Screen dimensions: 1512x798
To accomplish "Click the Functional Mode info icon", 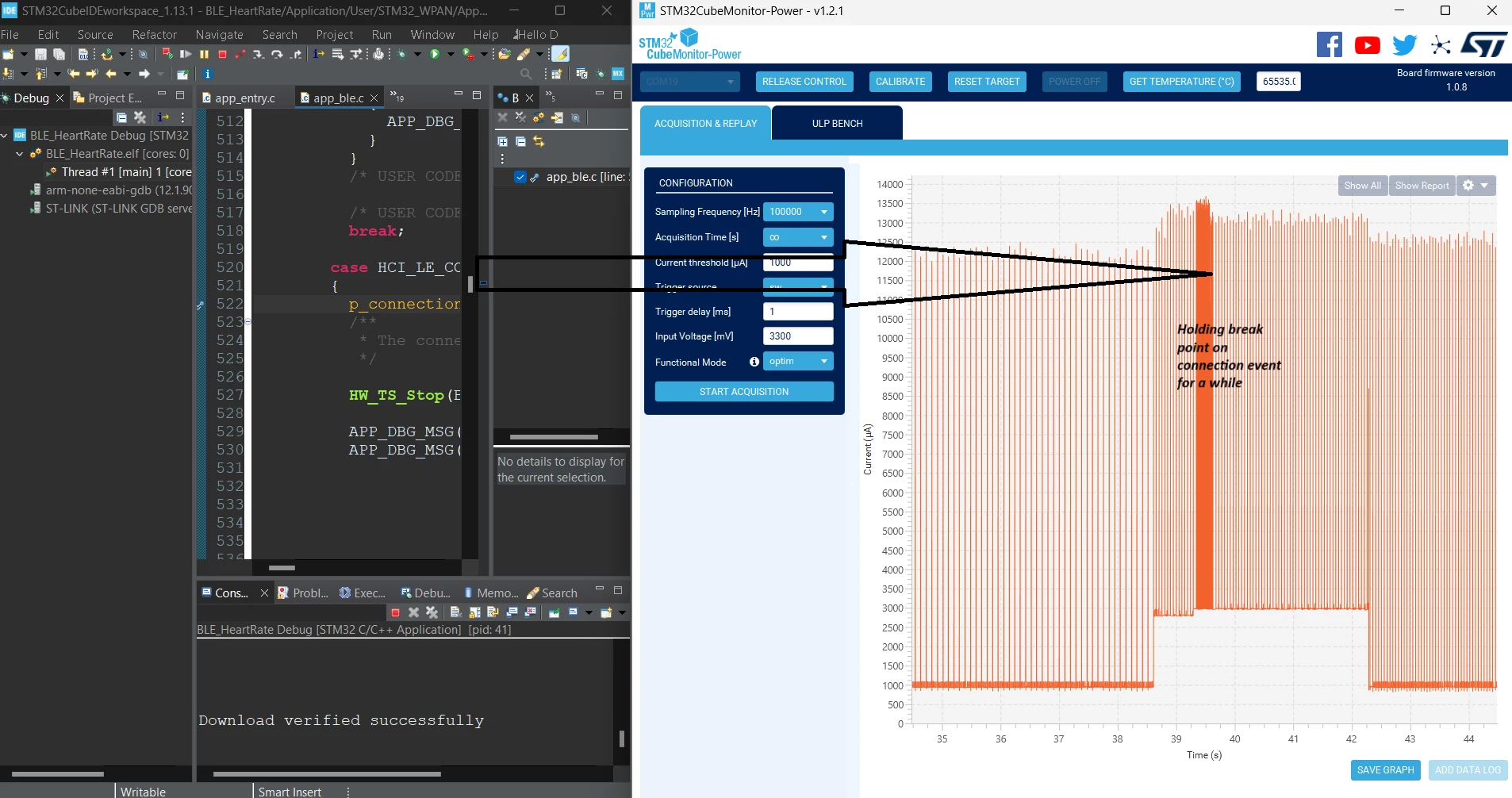I will tap(754, 362).
